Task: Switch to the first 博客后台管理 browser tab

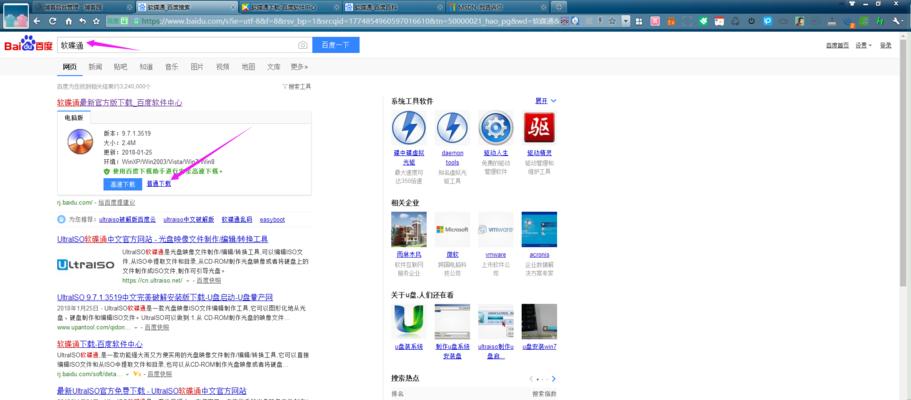Action: 81,7
